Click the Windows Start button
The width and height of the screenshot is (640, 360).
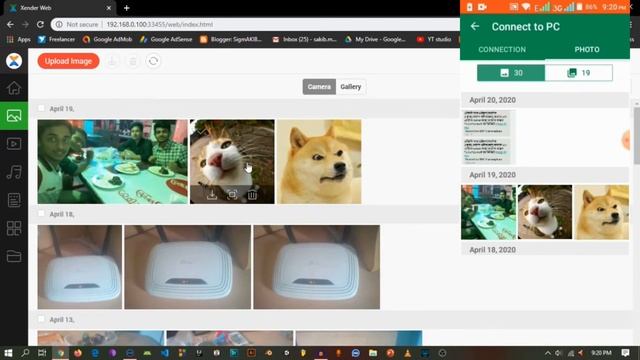pyautogui.click(x=8, y=353)
